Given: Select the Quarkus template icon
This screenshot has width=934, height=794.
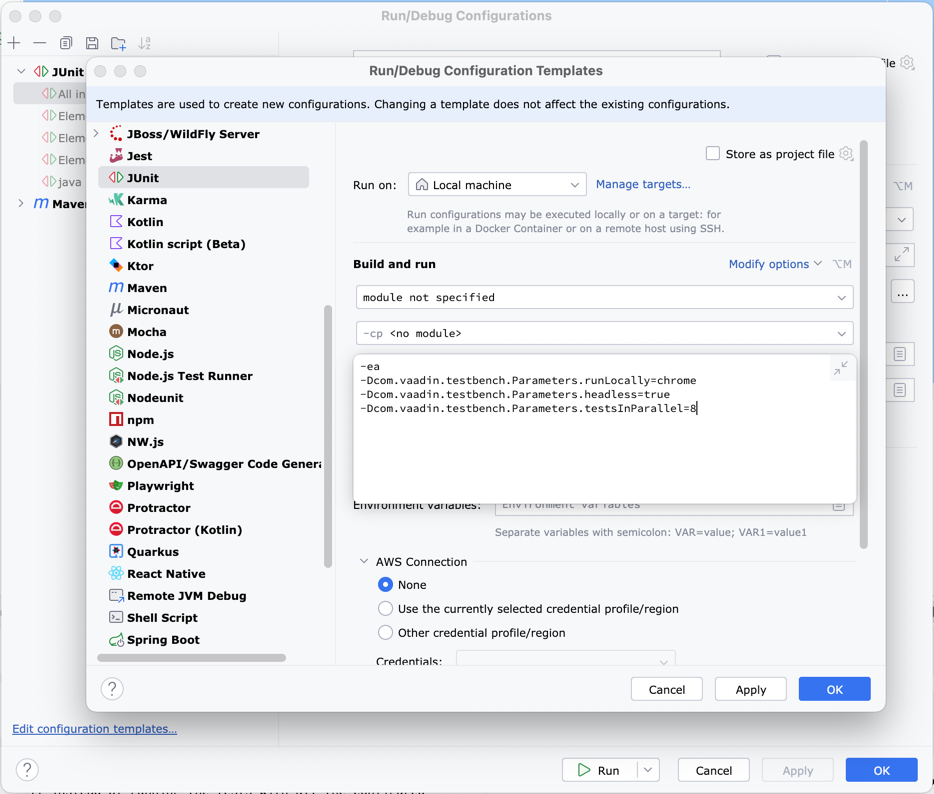Looking at the screenshot, I should pyautogui.click(x=116, y=551).
